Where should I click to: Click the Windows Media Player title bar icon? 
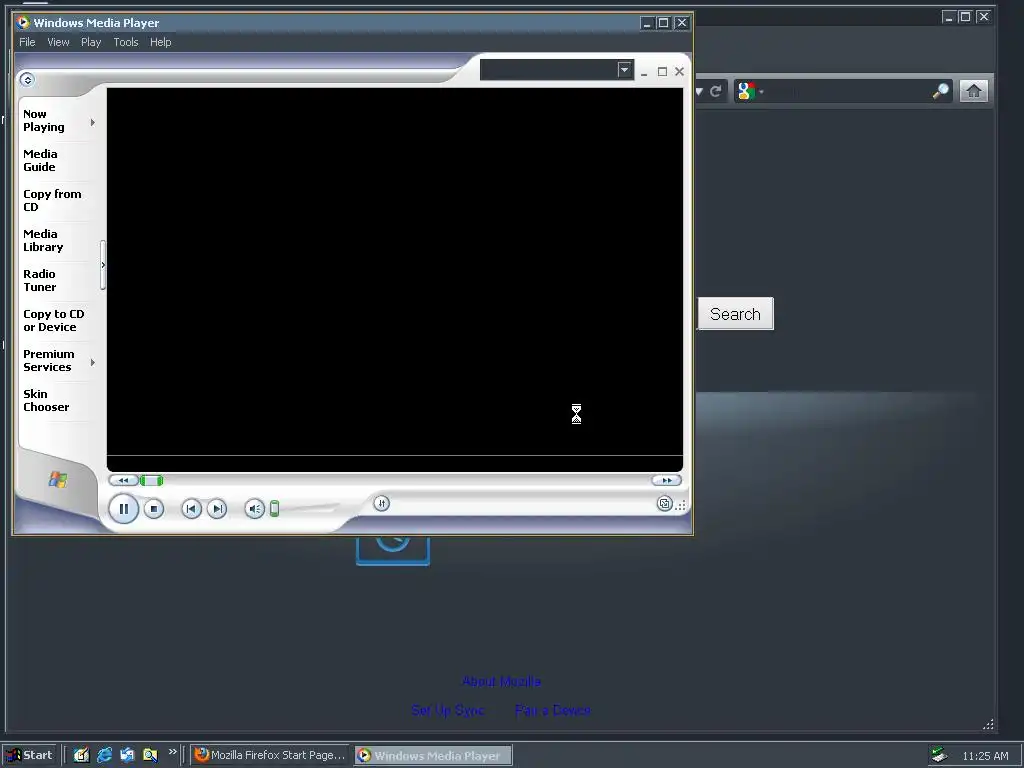pos(24,22)
